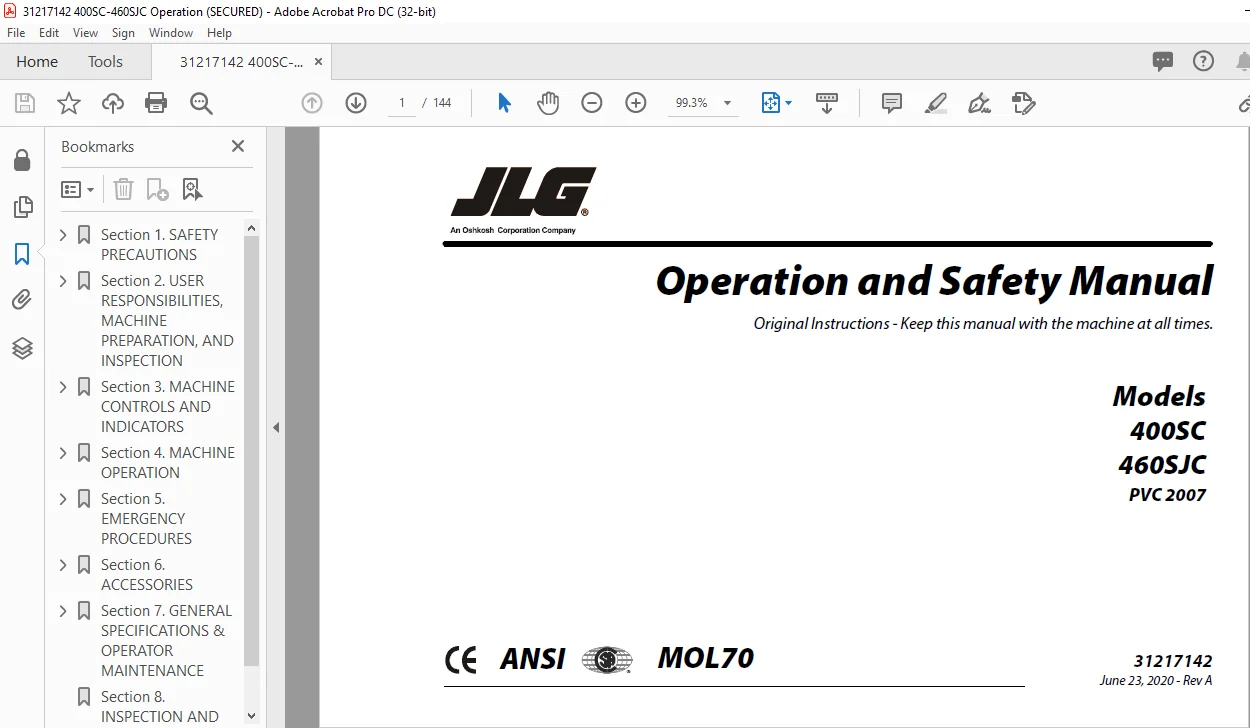Screen dimensions: 1250x728
Task: Toggle scrolling mode icon
Action: click(827, 103)
